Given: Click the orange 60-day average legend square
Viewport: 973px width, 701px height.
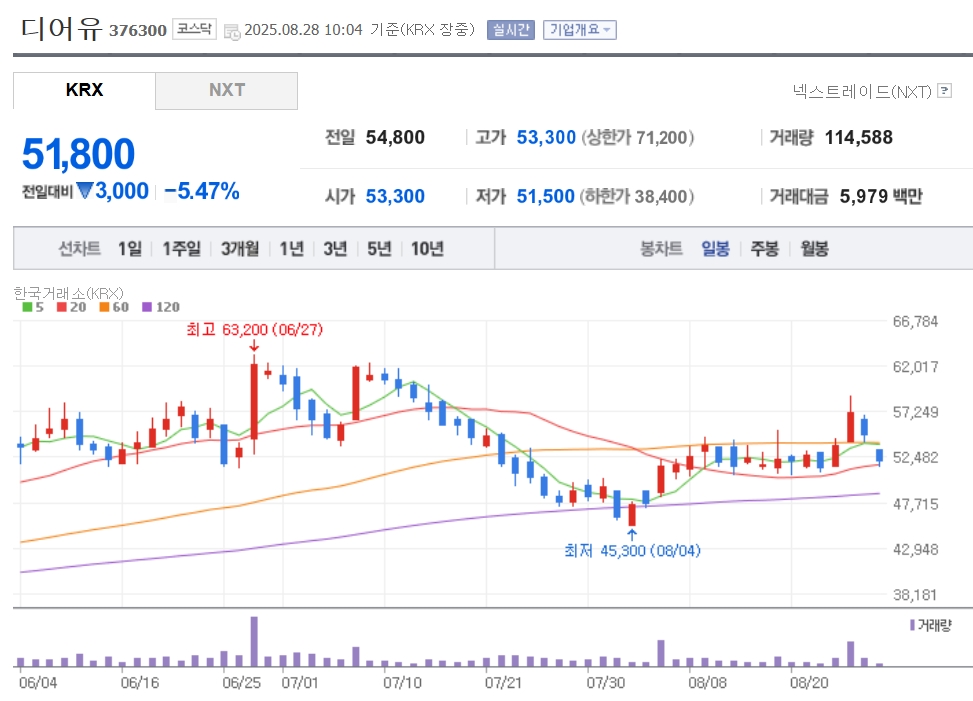Looking at the screenshot, I should coord(104,306).
